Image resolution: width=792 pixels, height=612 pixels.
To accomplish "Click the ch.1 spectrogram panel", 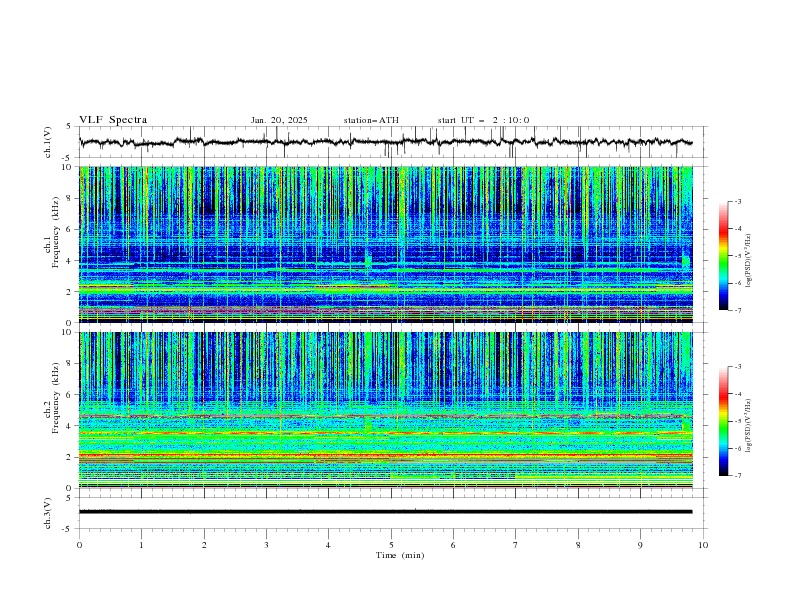I will point(386,244).
